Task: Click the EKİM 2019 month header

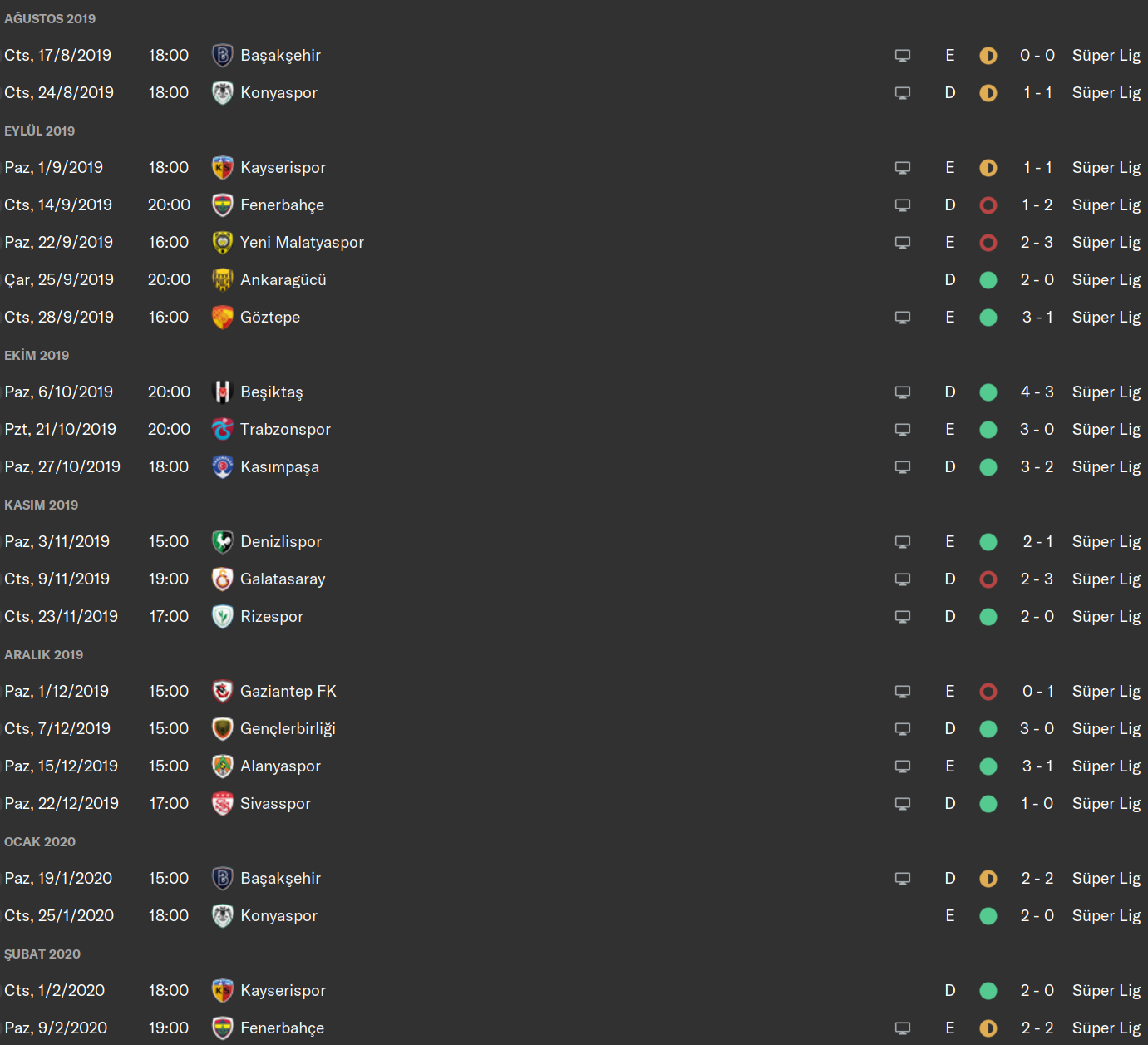Action: click(x=37, y=356)
